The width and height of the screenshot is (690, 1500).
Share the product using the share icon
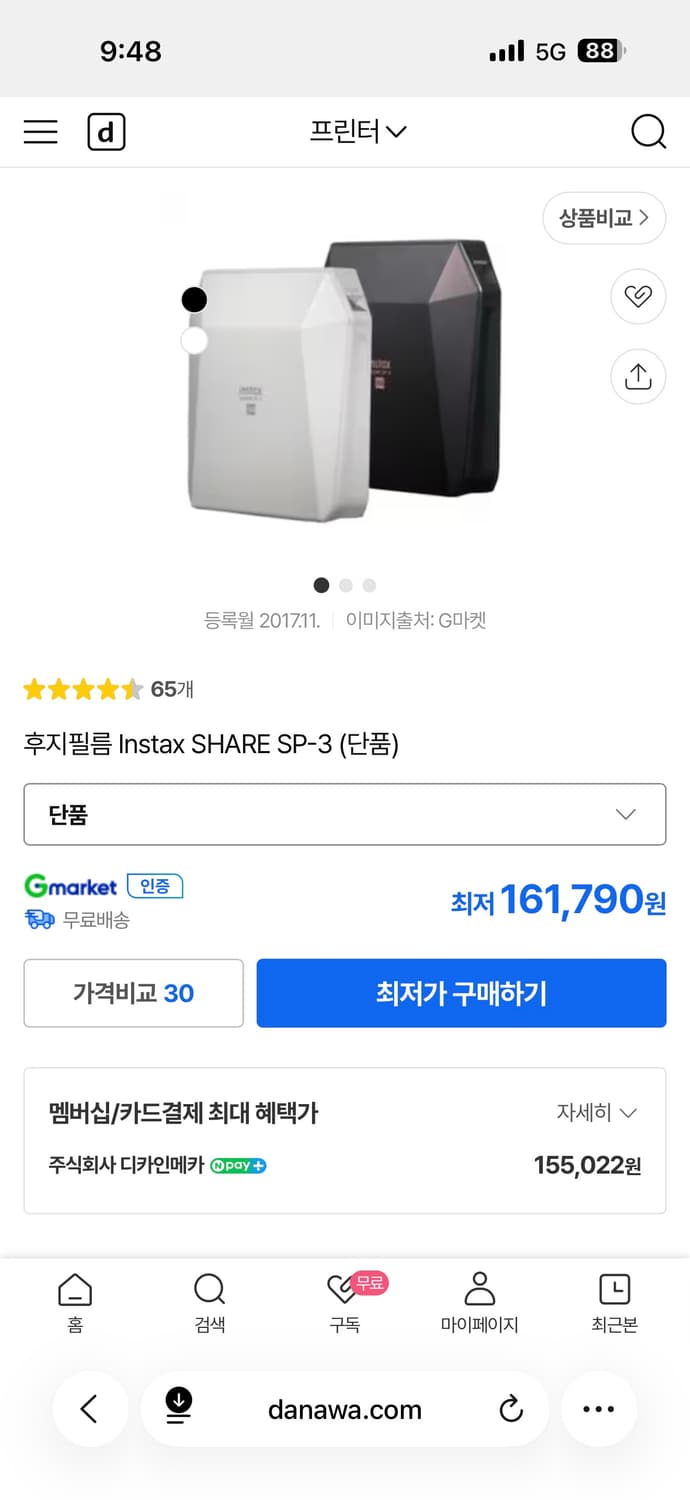pos(637,376)
